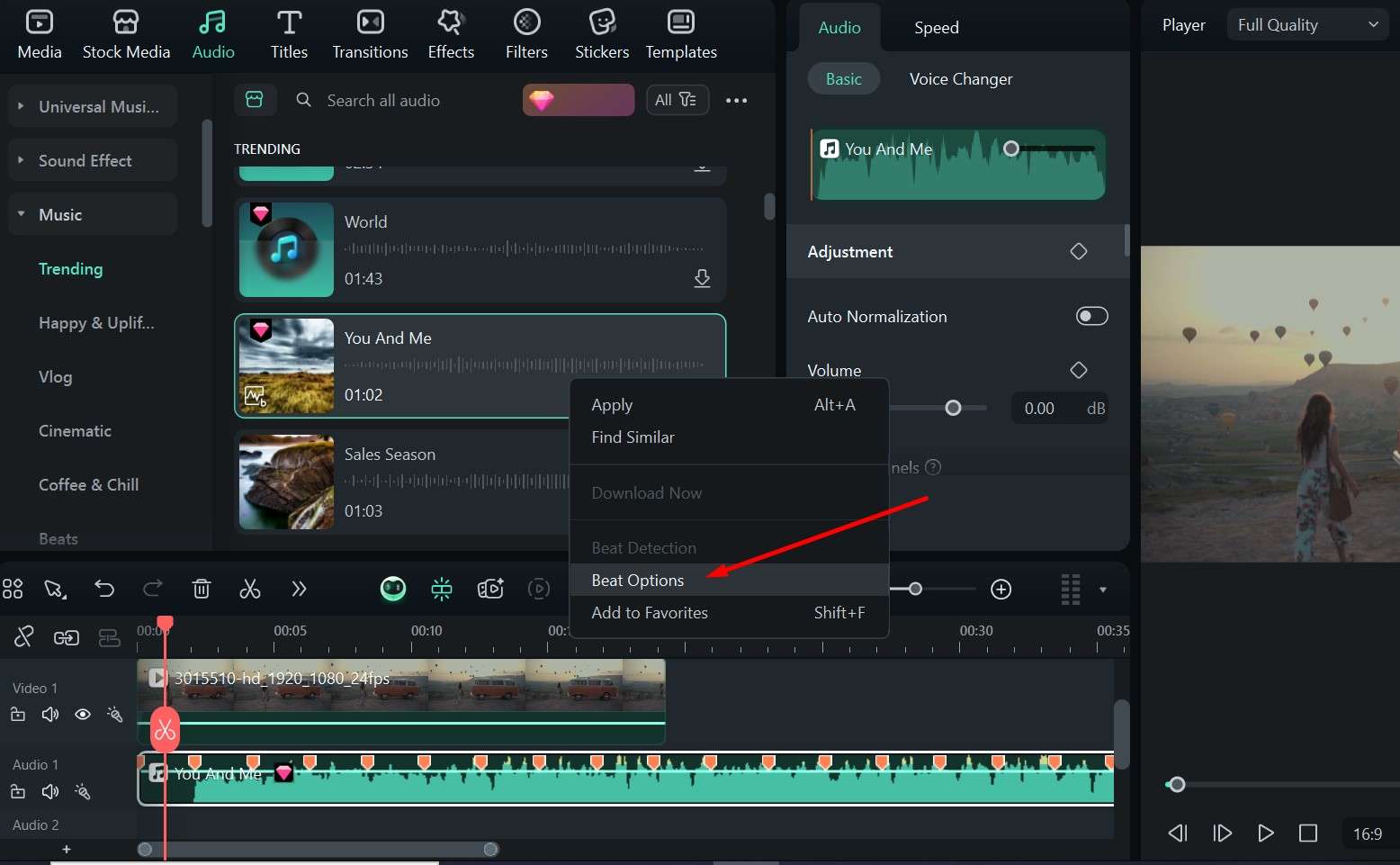Mute the Audio 1 track
The width and height of the screenshot is (1400, 865).
point(50,792)
